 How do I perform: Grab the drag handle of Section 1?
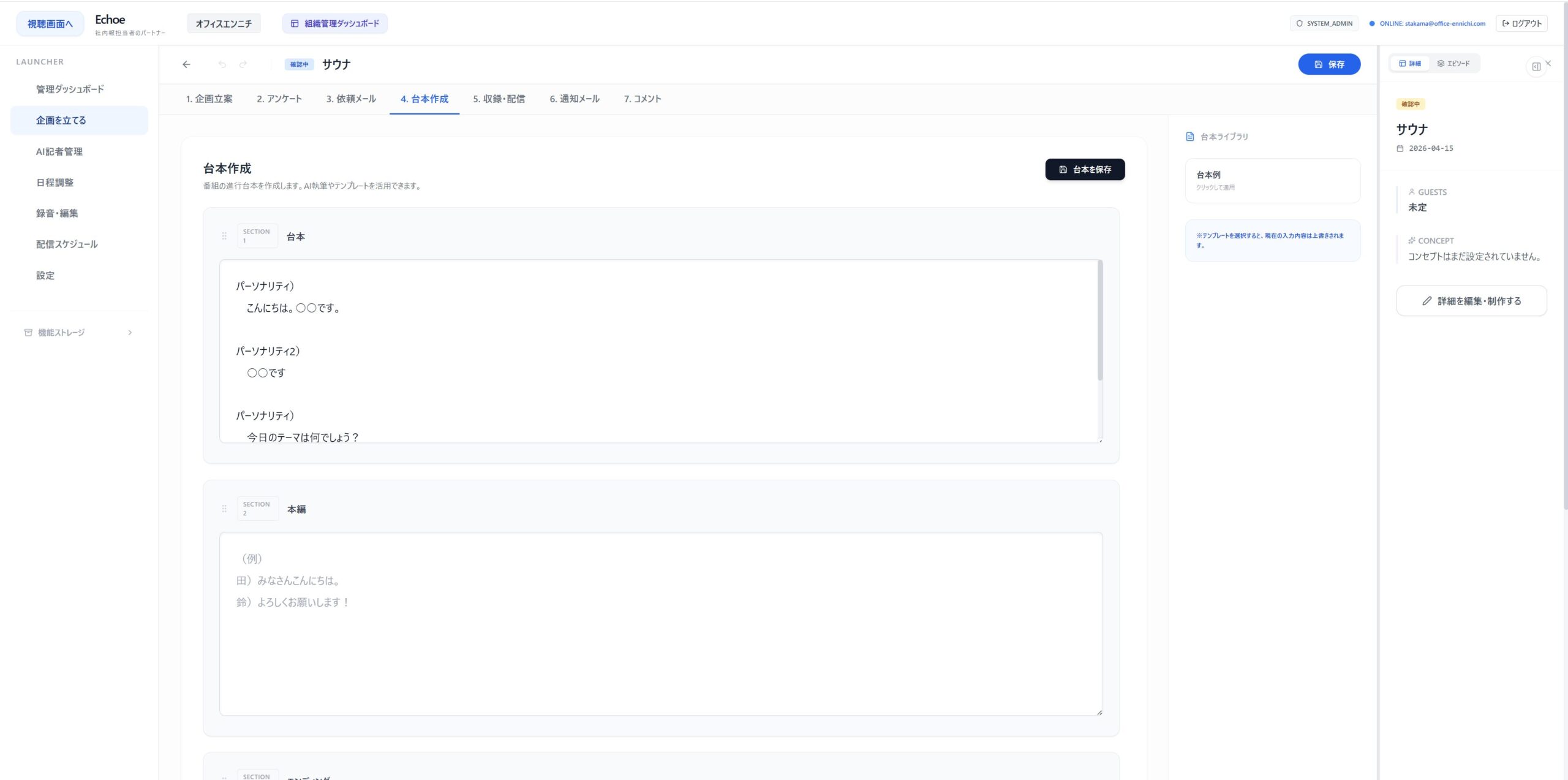[x=224, y=236]
